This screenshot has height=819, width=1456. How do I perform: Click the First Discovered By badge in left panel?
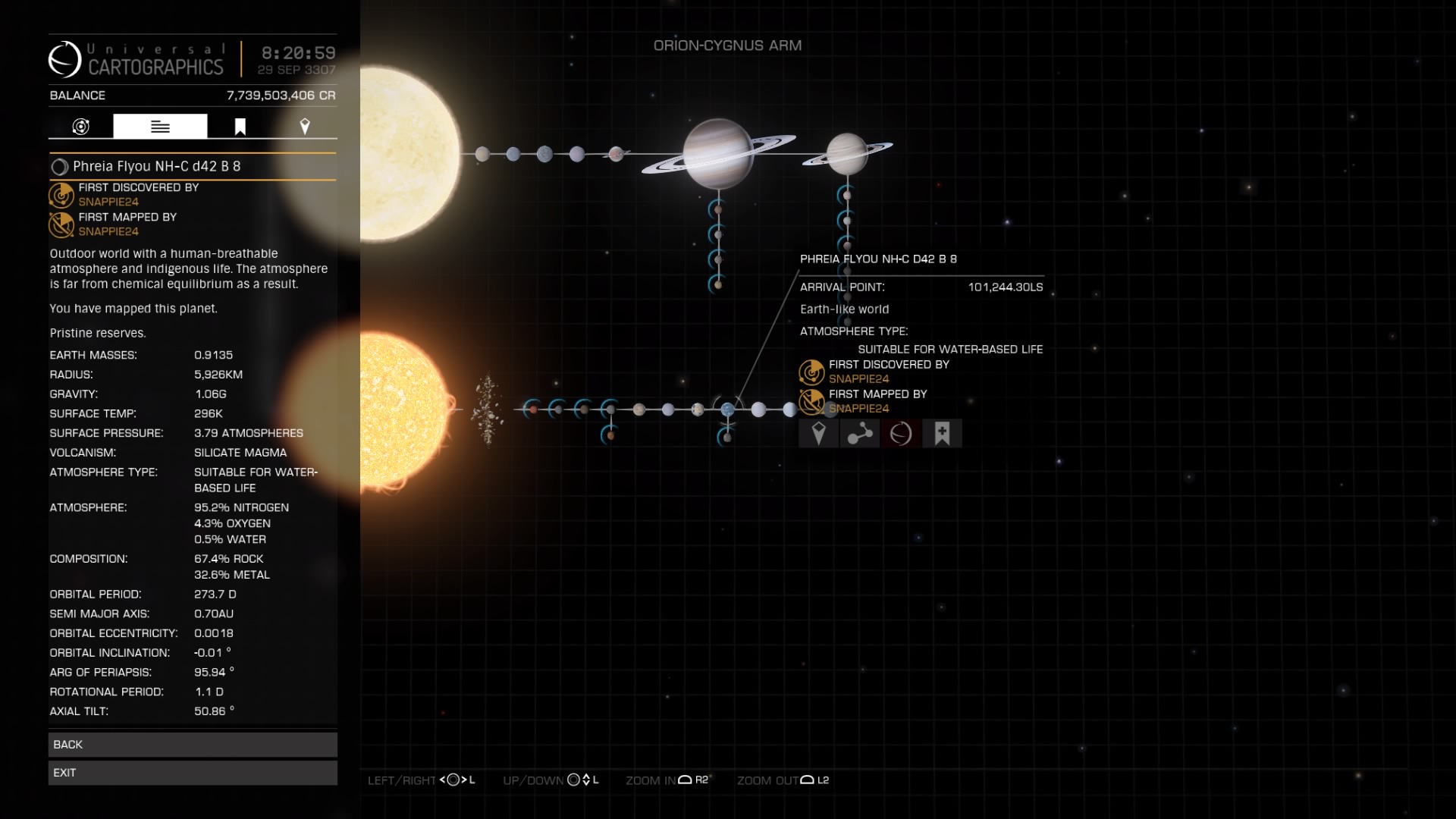coord(61,195)
